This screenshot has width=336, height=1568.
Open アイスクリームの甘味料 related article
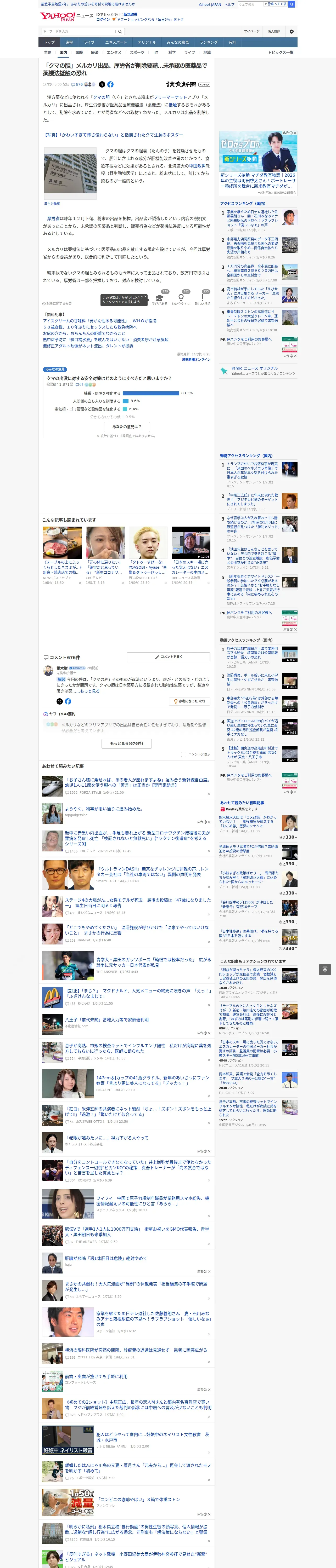tap(99, 321)
